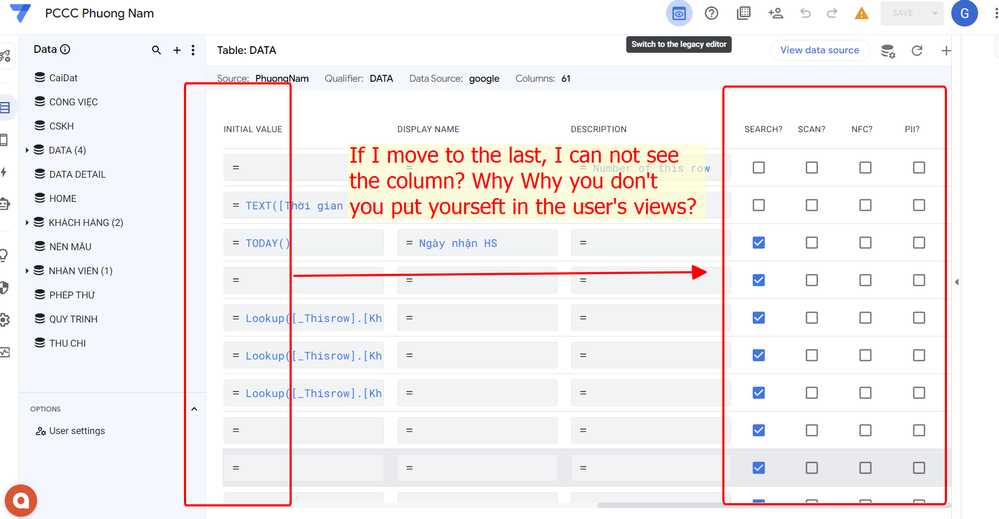Screen dimensions: 999x519
Task: Regenerate schema refresh icon
Action: [x=917, y=51]
